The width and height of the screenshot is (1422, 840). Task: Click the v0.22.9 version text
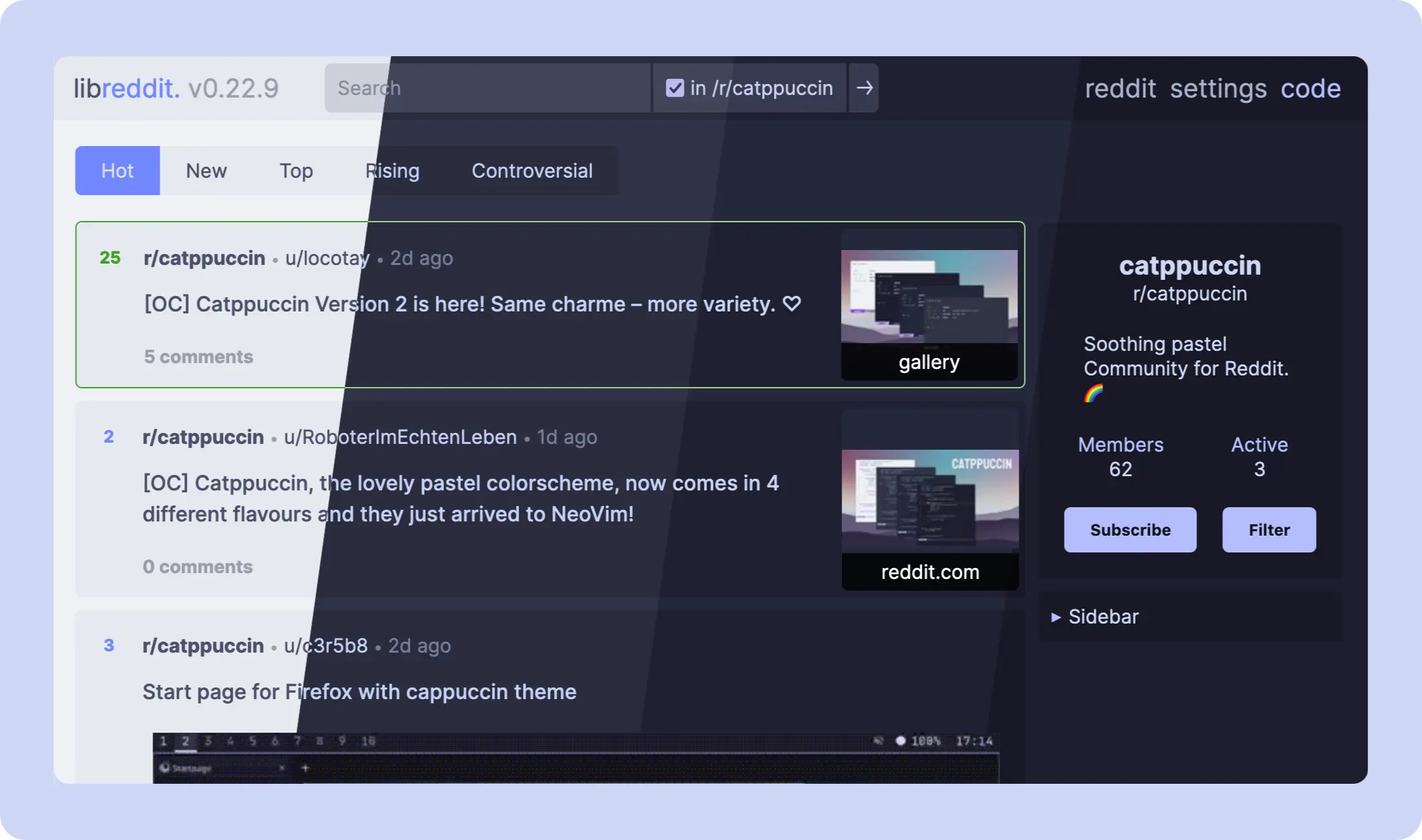pyautogui.click(x=233, y=88)
